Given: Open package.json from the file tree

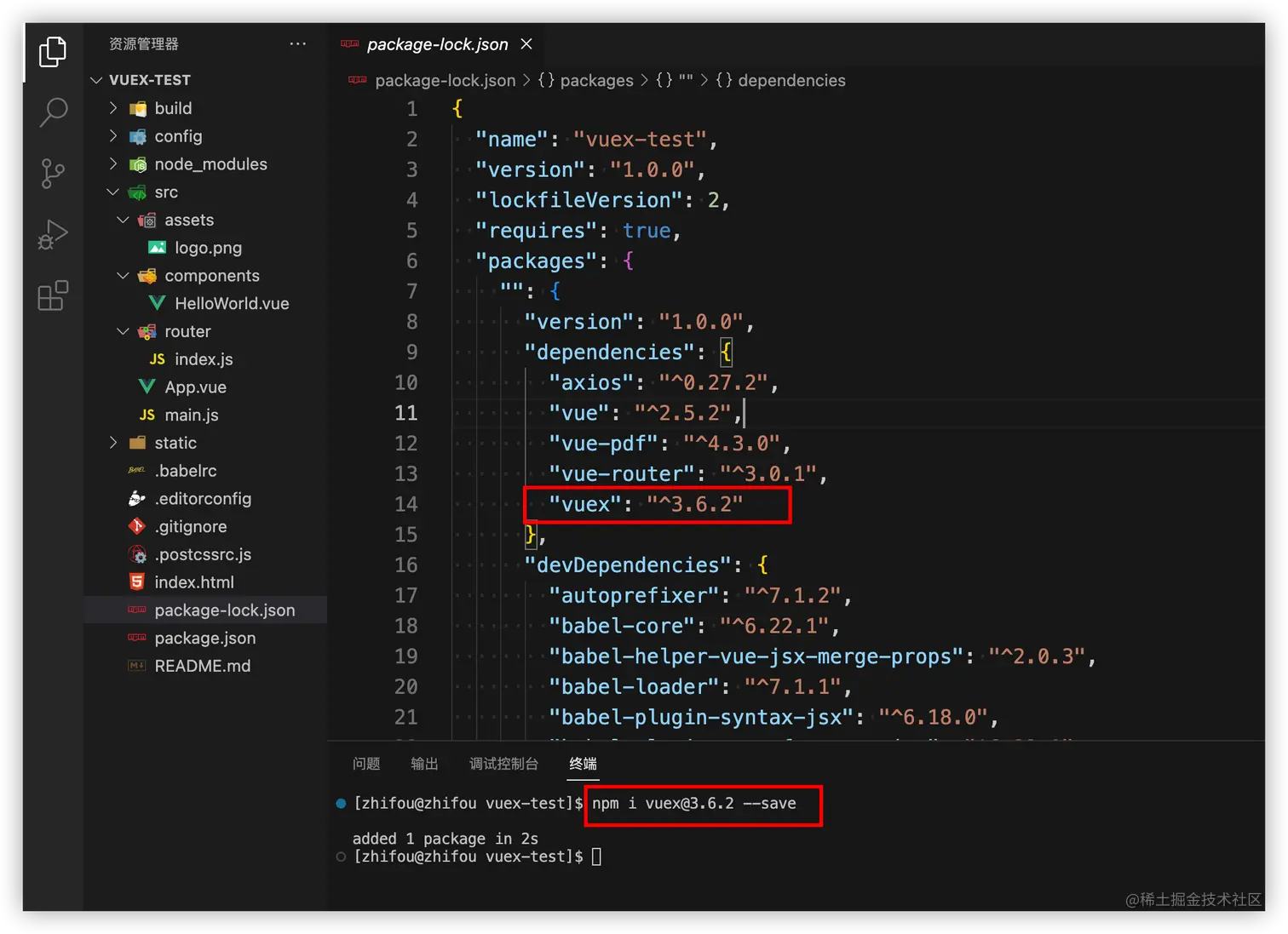Looking at the screenshot, I should (x=205, y=639).
